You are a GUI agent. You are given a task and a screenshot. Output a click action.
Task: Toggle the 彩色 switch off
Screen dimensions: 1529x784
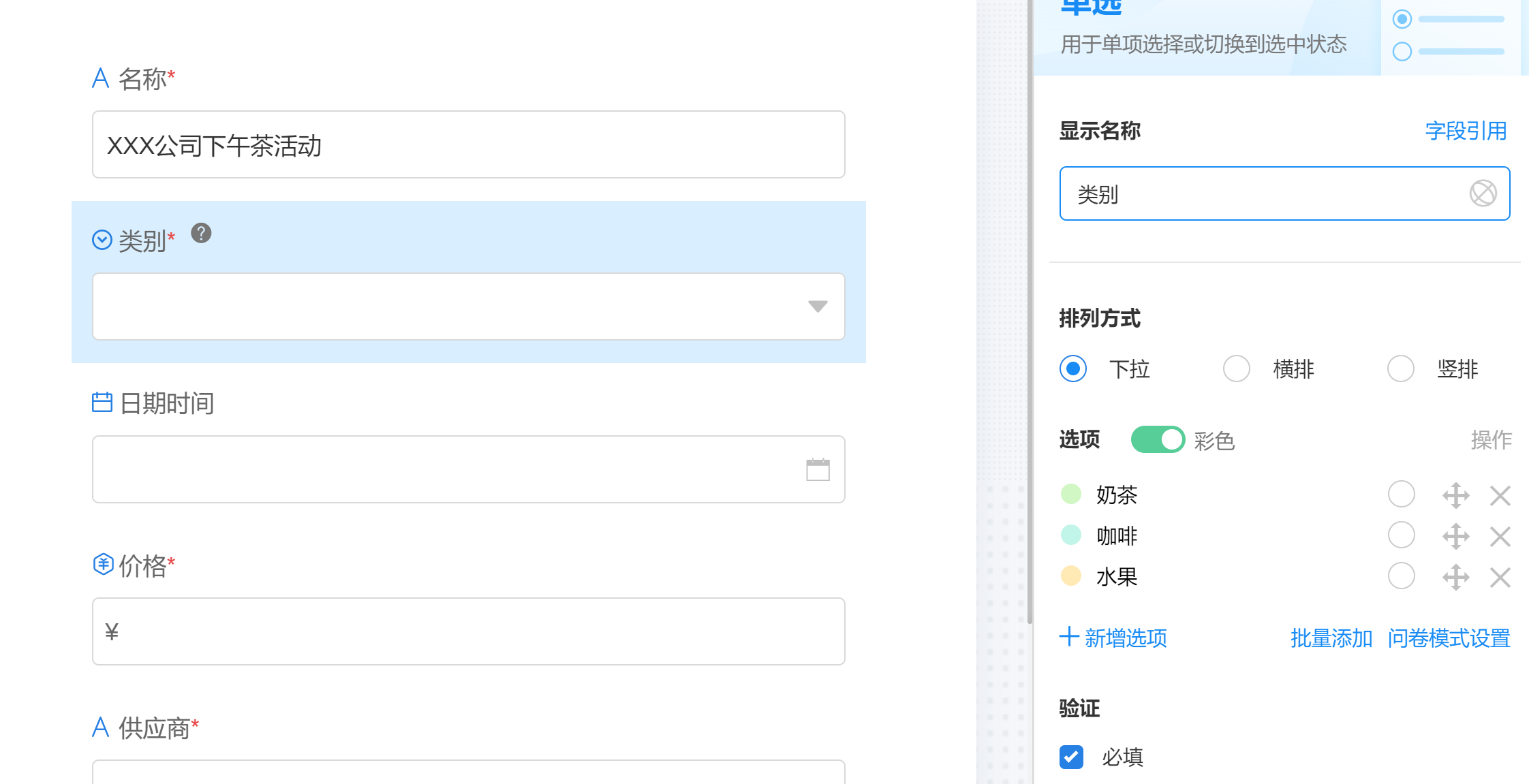click(x=1158, y=440)
